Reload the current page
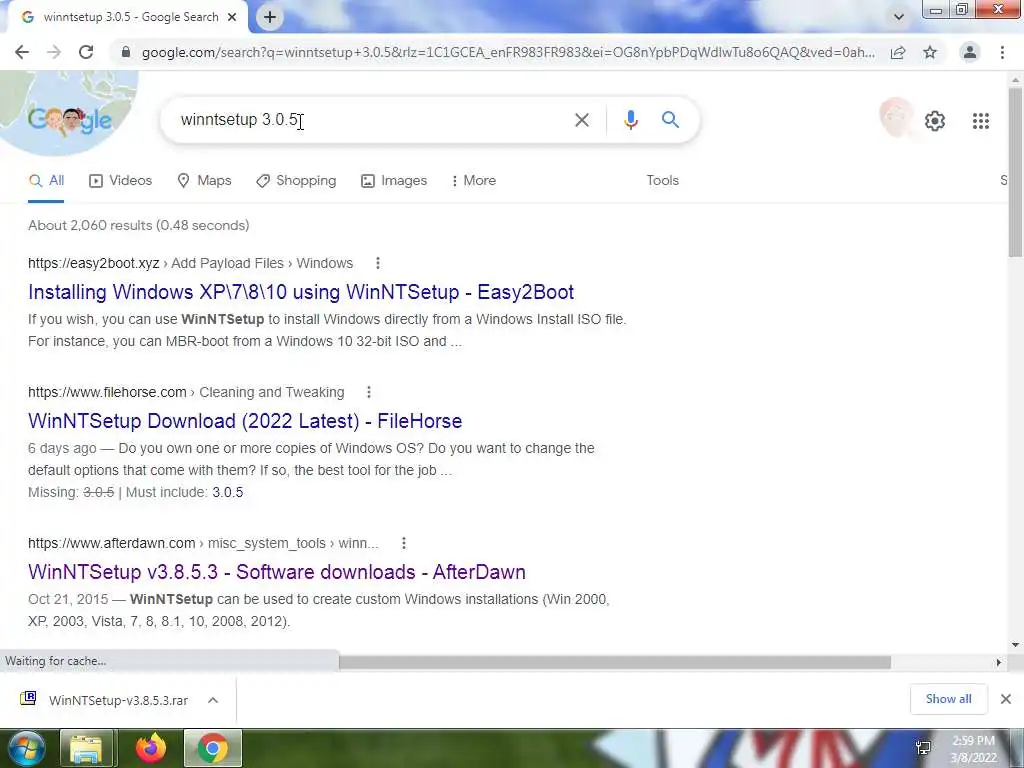1024x768 pixels. (x=86, y=52)
